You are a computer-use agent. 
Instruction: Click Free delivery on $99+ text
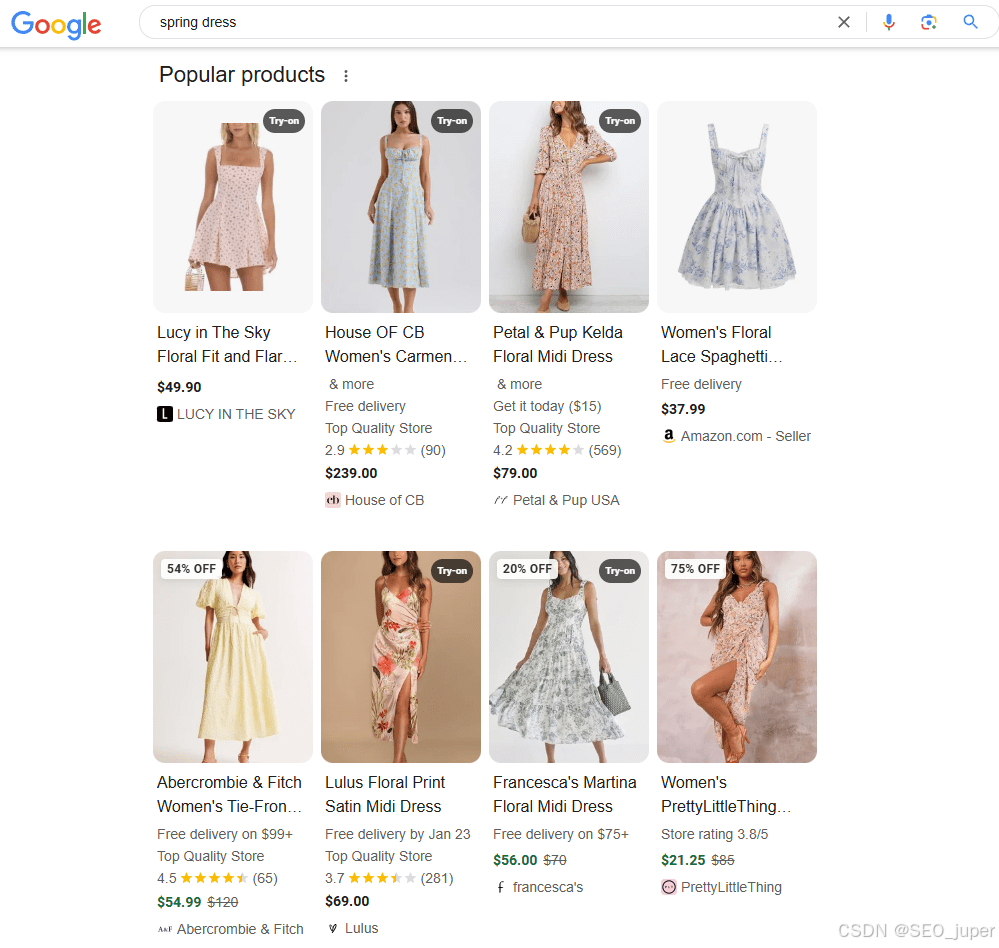[225, 834]
